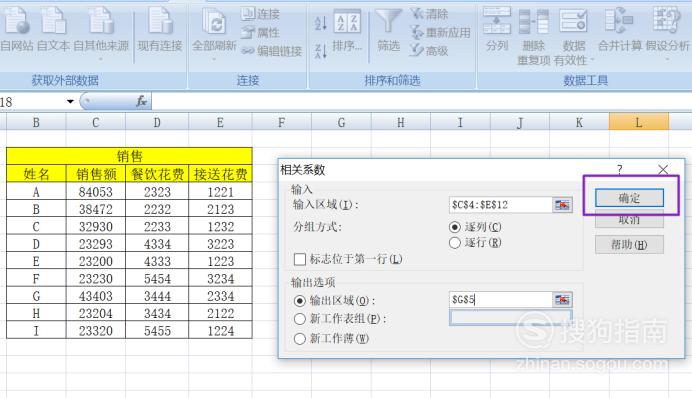Click the new worksheet name field
692x398 pixels.
[x=511, y=318]
